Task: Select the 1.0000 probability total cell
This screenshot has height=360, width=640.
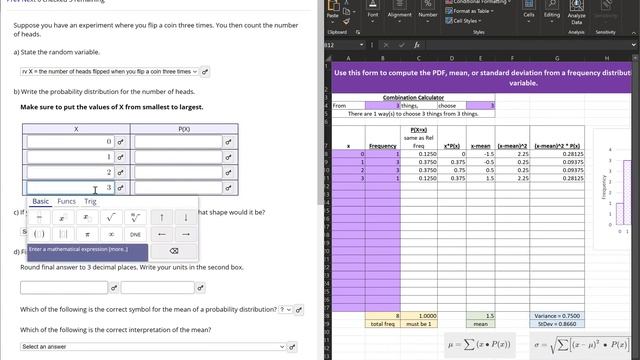Action: [x=419, y=316]
